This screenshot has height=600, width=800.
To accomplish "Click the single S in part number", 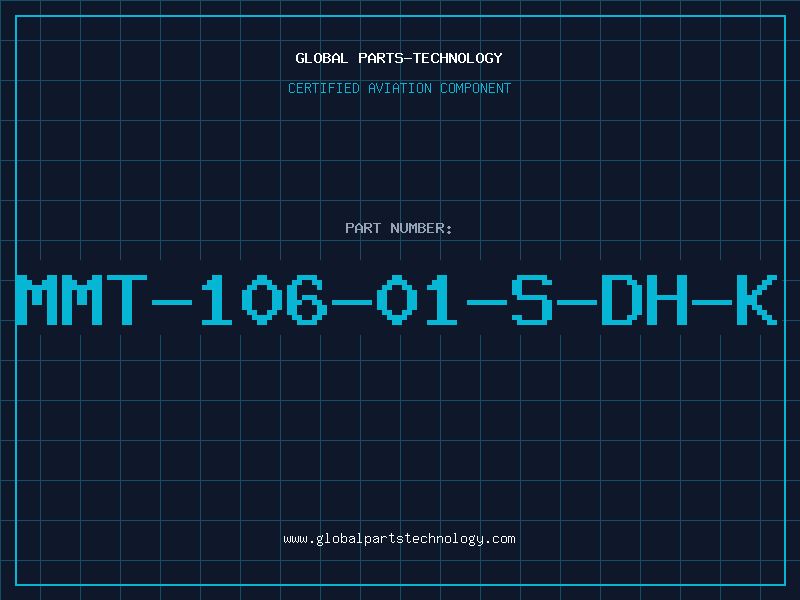I will click(532, 299).
